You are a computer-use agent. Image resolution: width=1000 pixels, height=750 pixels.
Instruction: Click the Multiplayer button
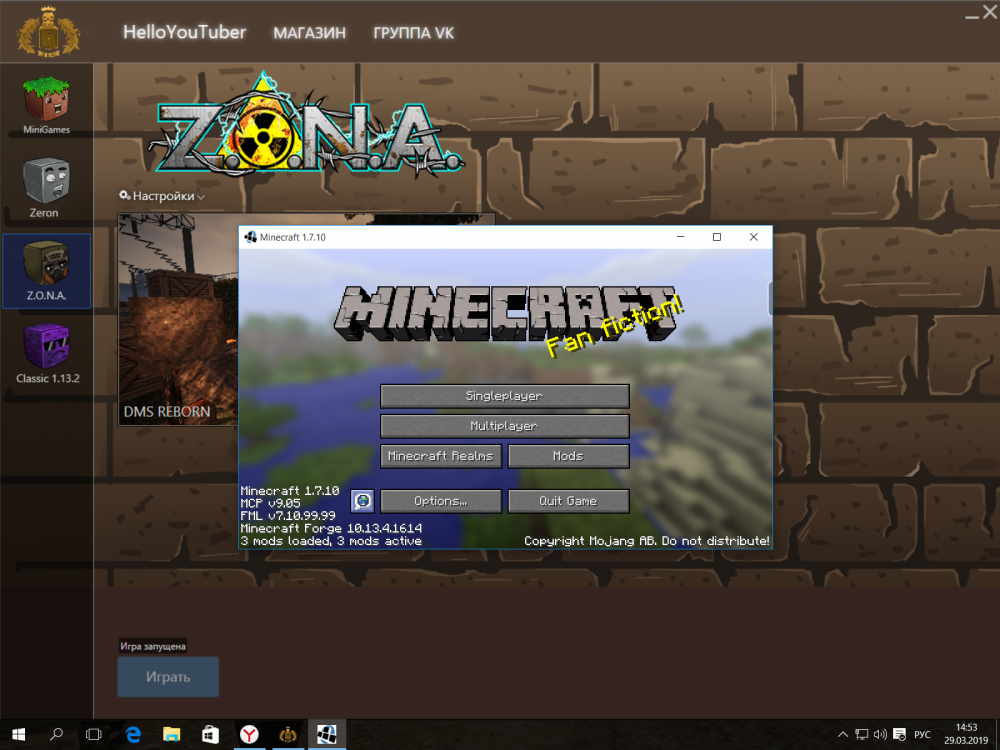[504, 426]
